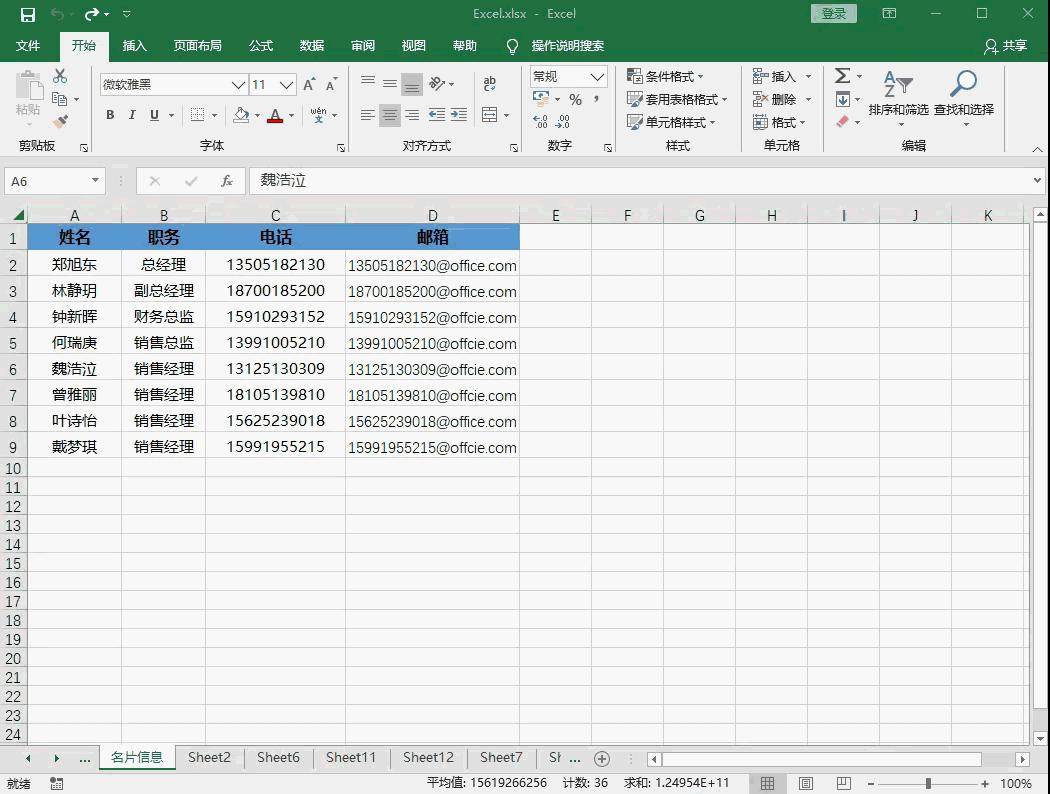This screenshot has height=794, width=1050.
Task: Select the Percent Style icon
Action: (x=573, y=98)
